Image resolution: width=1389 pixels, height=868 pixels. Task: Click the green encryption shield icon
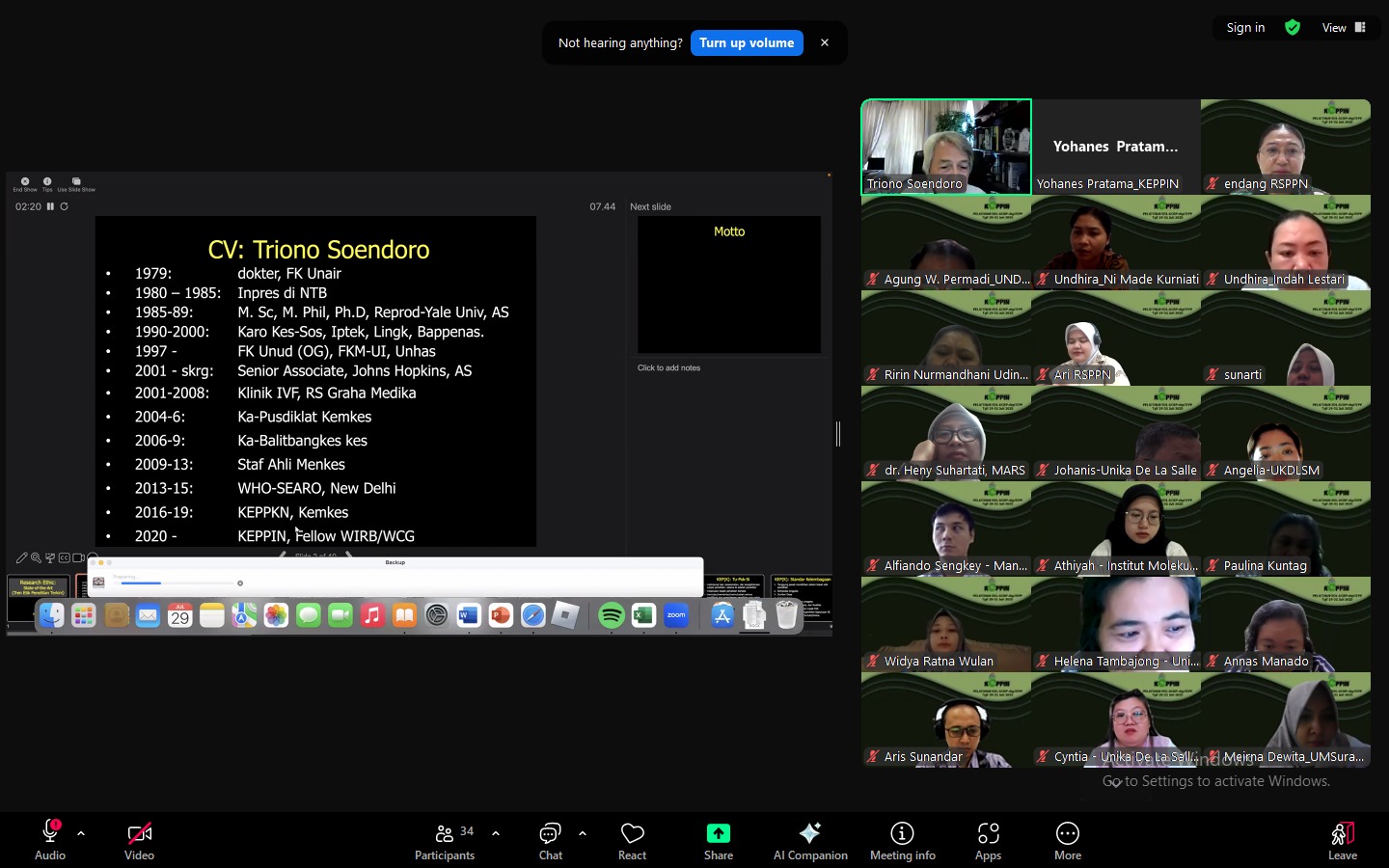click(x=1293, y=28)
